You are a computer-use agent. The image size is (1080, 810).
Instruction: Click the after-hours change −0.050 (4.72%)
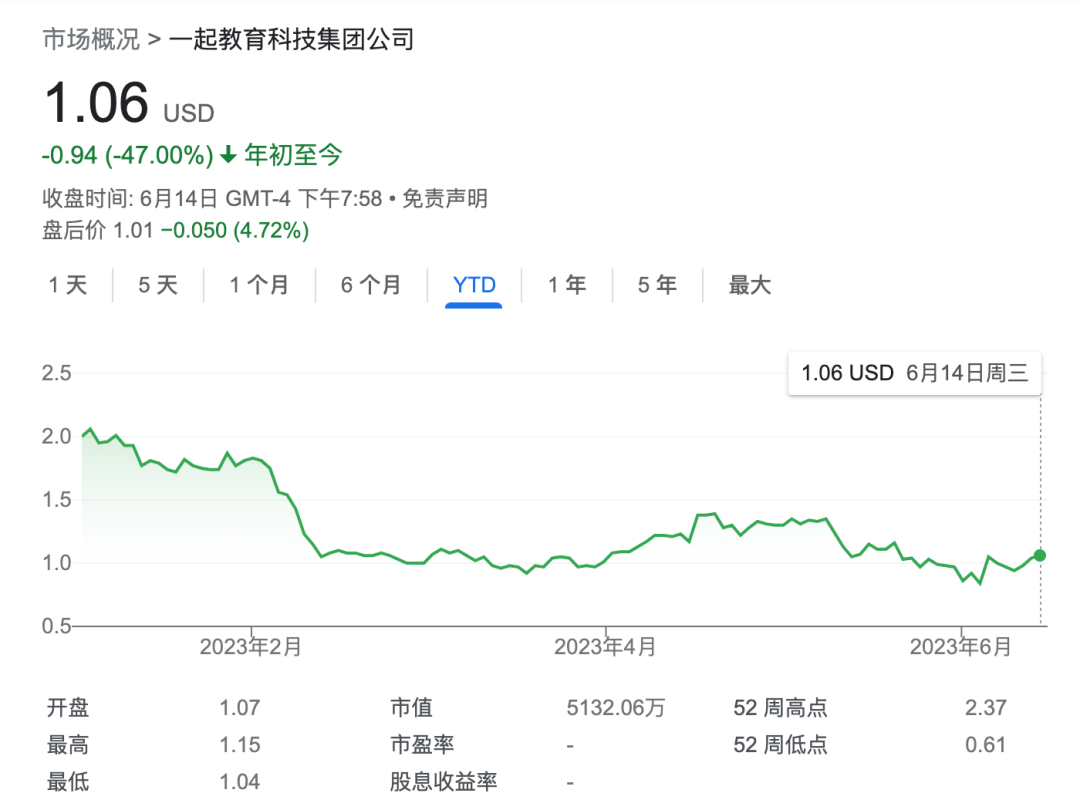point(235,230)
